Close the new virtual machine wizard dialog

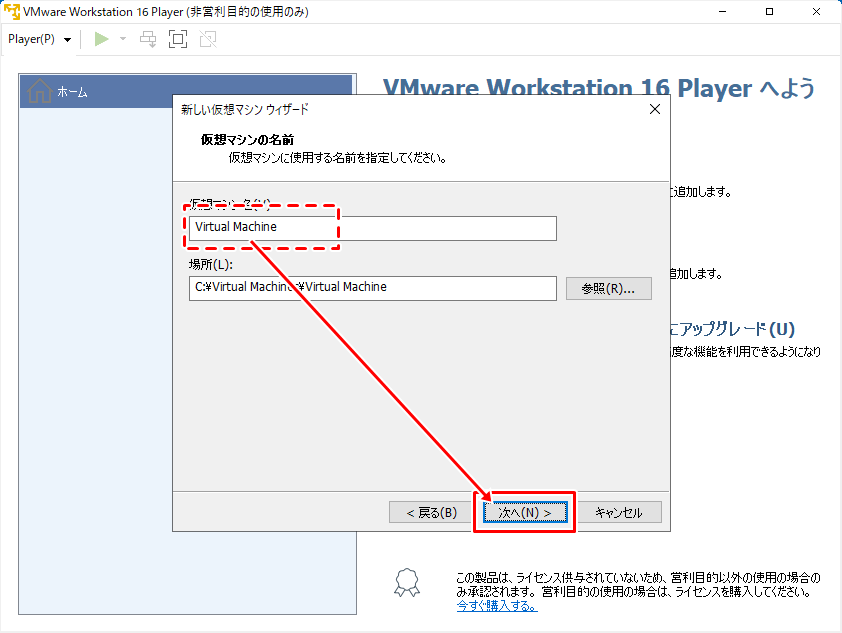[654, 109]
